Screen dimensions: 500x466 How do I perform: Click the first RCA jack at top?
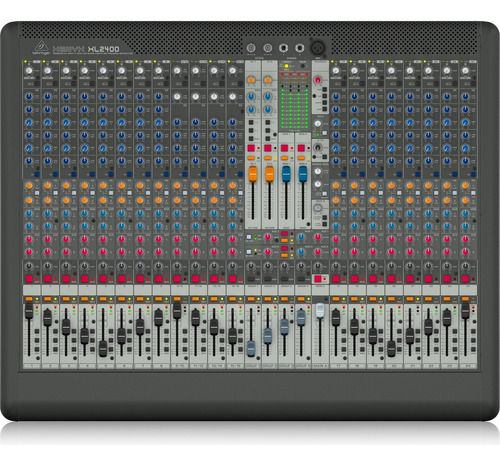251,48
